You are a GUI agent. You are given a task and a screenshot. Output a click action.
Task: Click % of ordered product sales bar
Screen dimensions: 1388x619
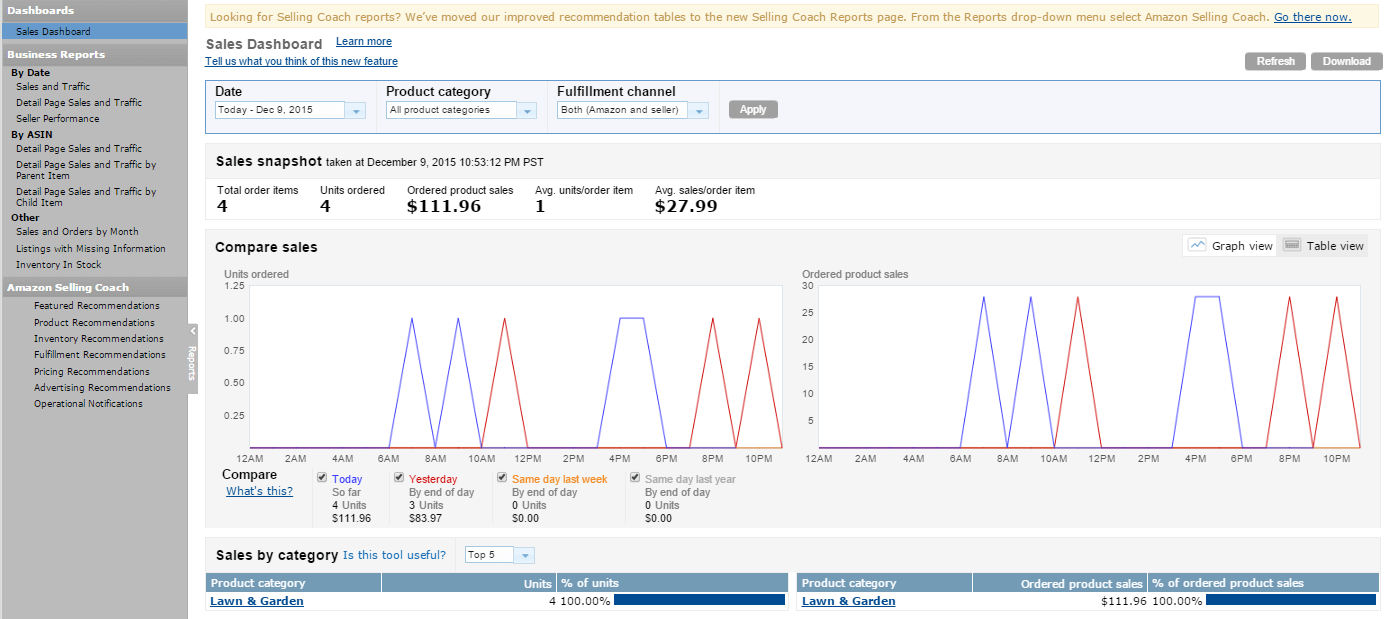(x=1291, y=600)
